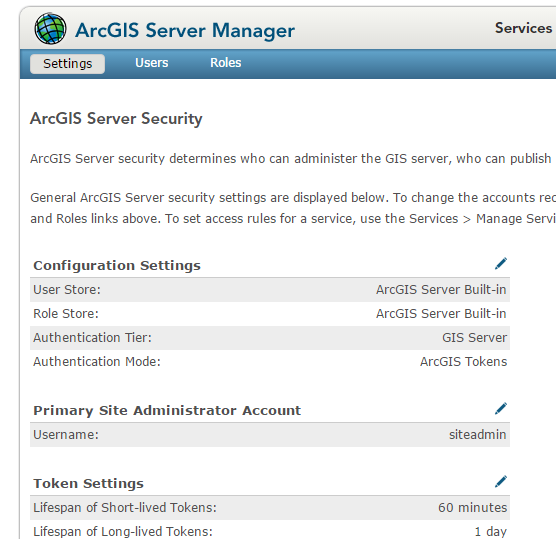Edit Token Settings via pencil icon
The image size is (556, 539).
point(501,482)
